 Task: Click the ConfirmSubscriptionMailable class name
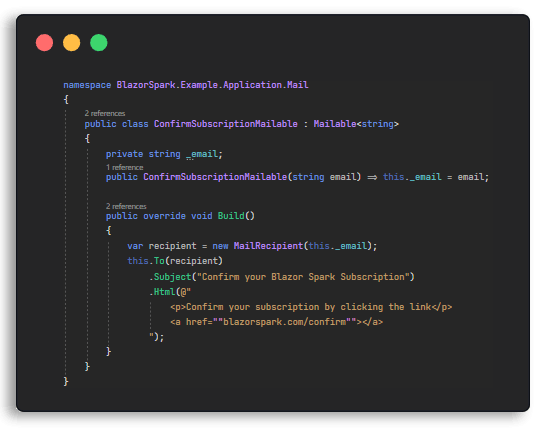tap(226, 124)
